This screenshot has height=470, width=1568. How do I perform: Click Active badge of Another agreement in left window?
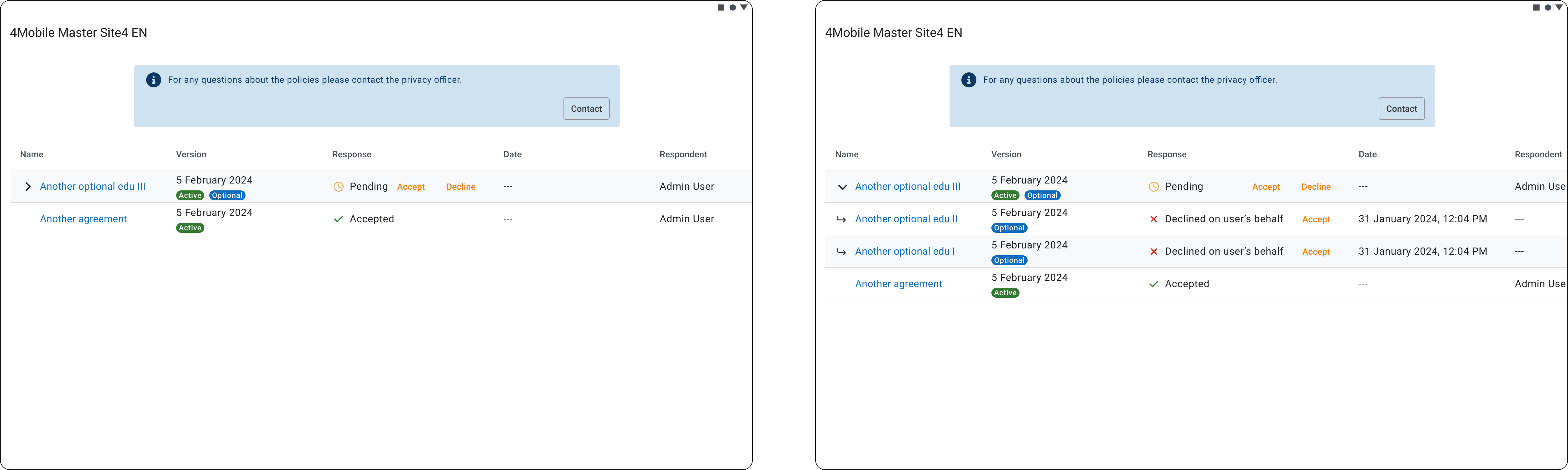click(x=190, y=228)
